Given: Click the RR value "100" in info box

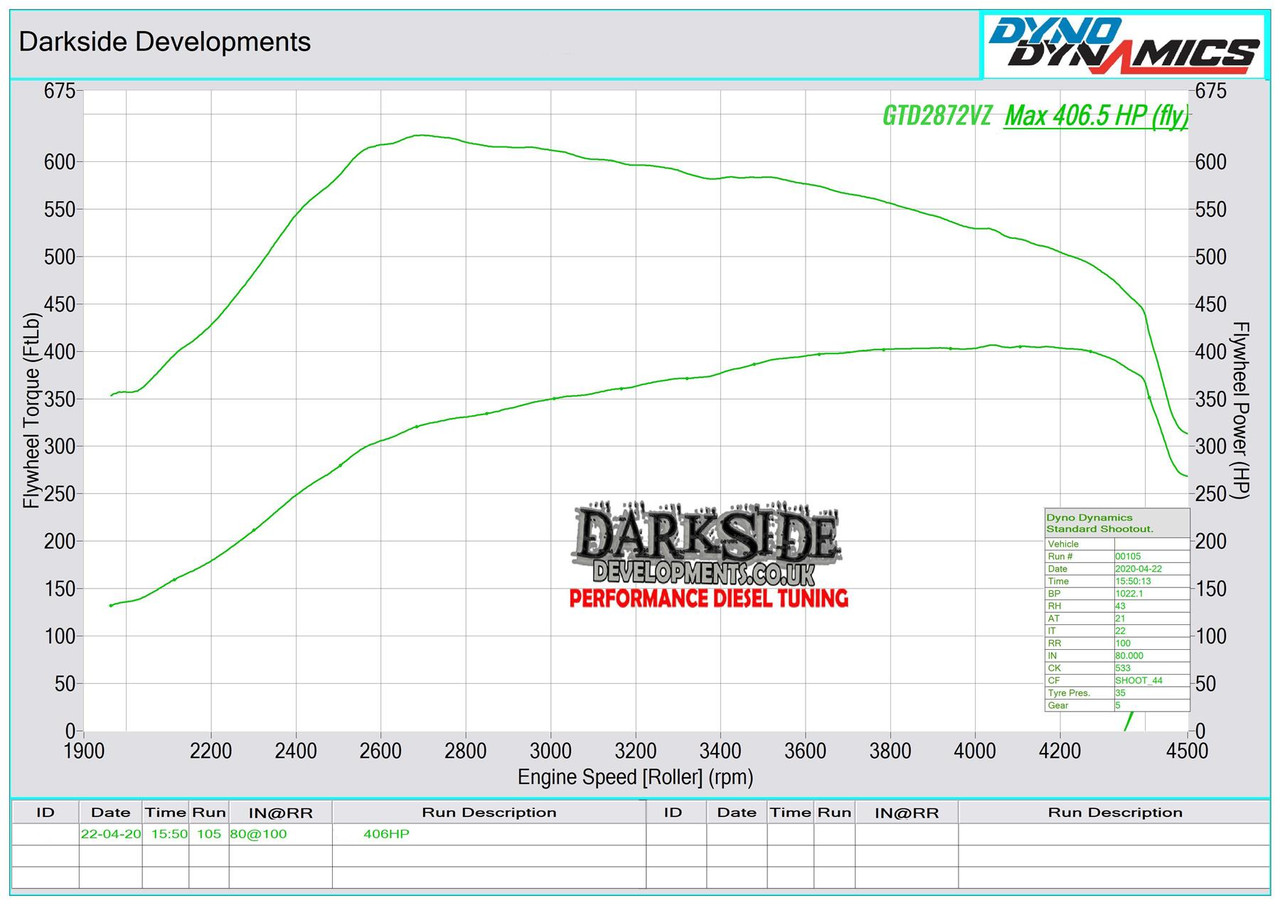Looking at the screenshot, I should point(1123,643).
